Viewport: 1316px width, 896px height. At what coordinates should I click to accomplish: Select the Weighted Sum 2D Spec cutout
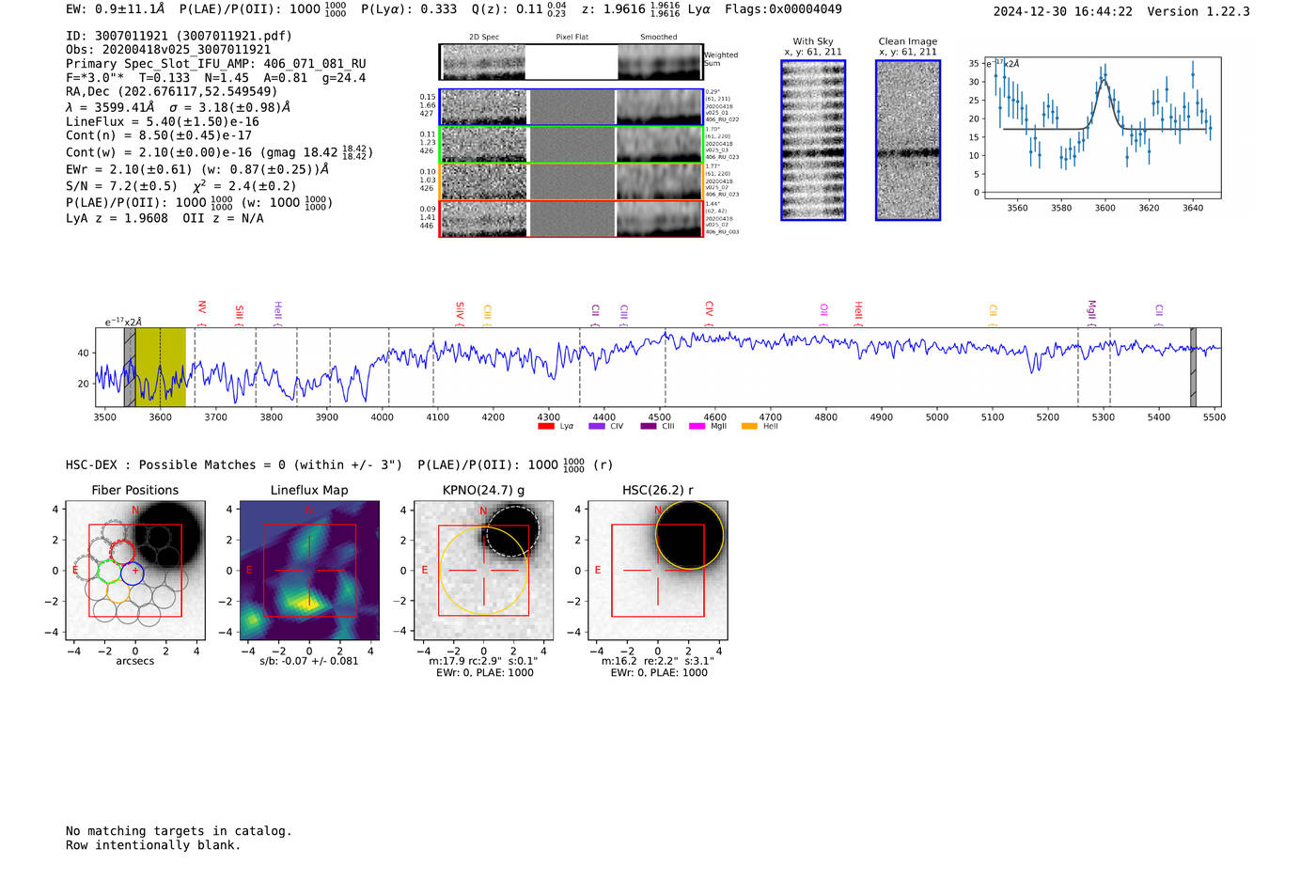point(483,62)
